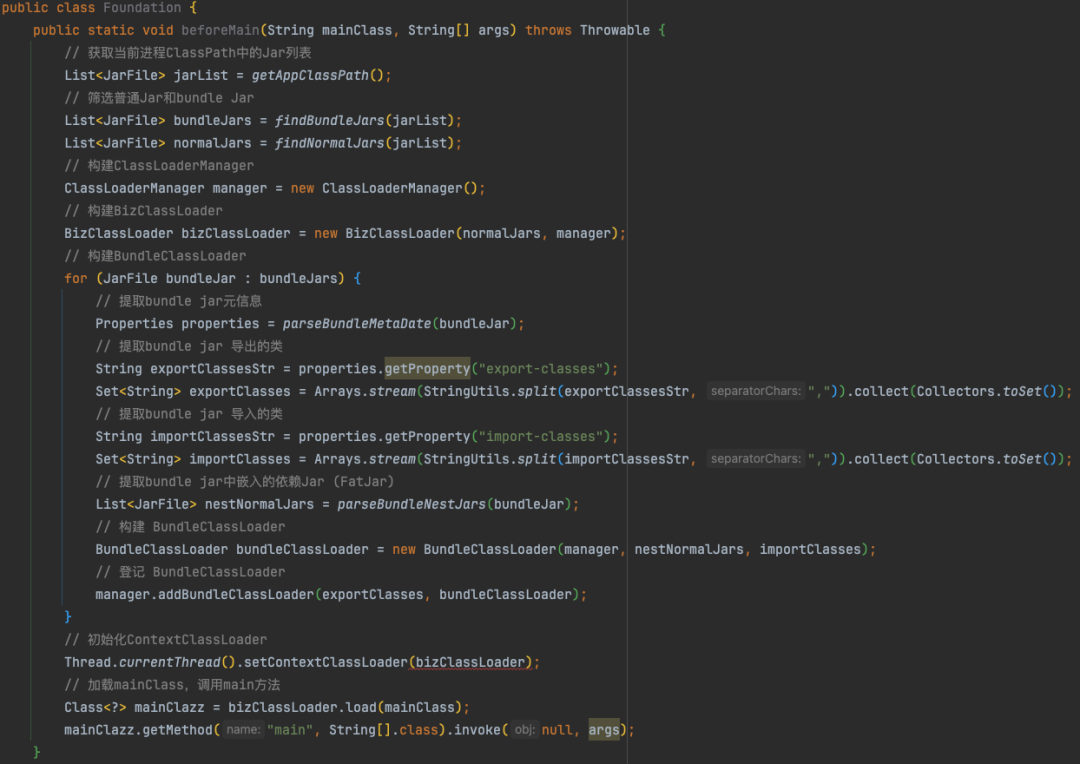Select the Throwable type in throws clause
Viewport: 1080px width, 764px height.
point(614,30)
